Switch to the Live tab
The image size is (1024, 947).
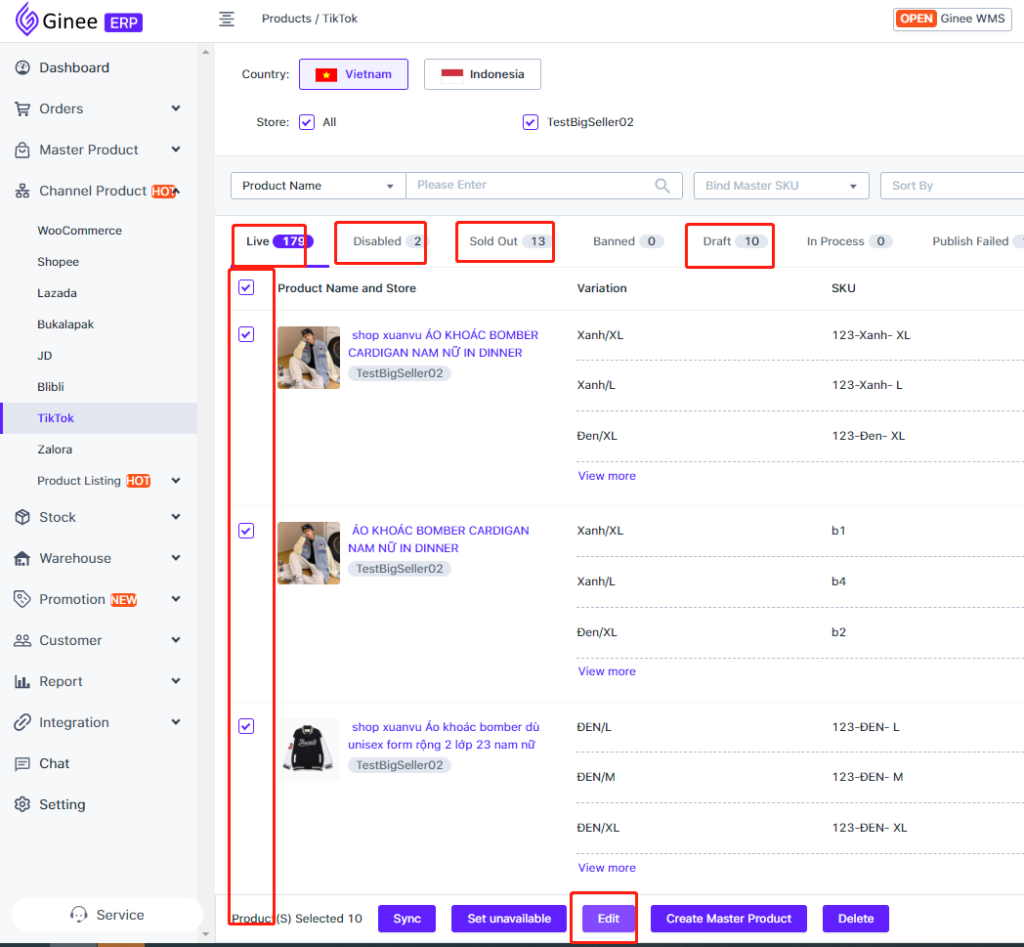pos(279,242)
